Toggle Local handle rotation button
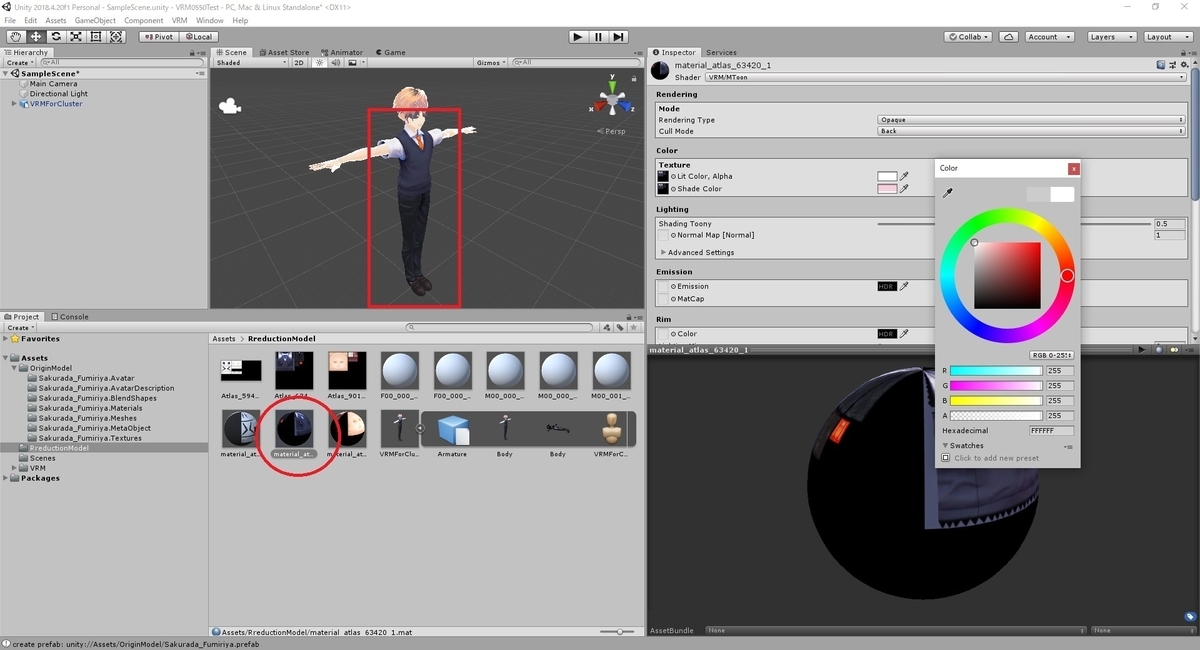 [198, 37]
